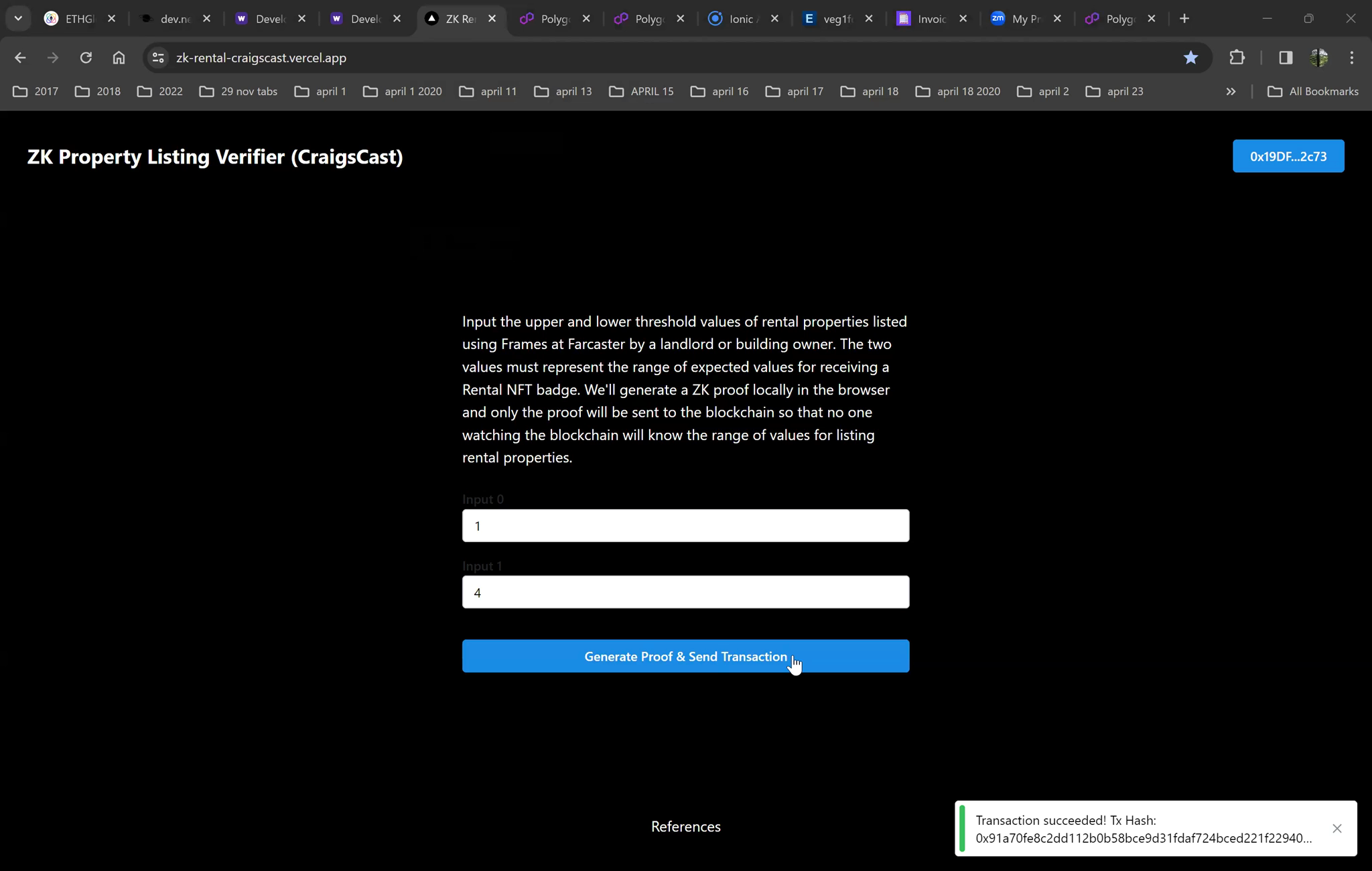
Task: Click the wallet address 0x19DF...2c73 button
Action: (x=1288, y=156)
